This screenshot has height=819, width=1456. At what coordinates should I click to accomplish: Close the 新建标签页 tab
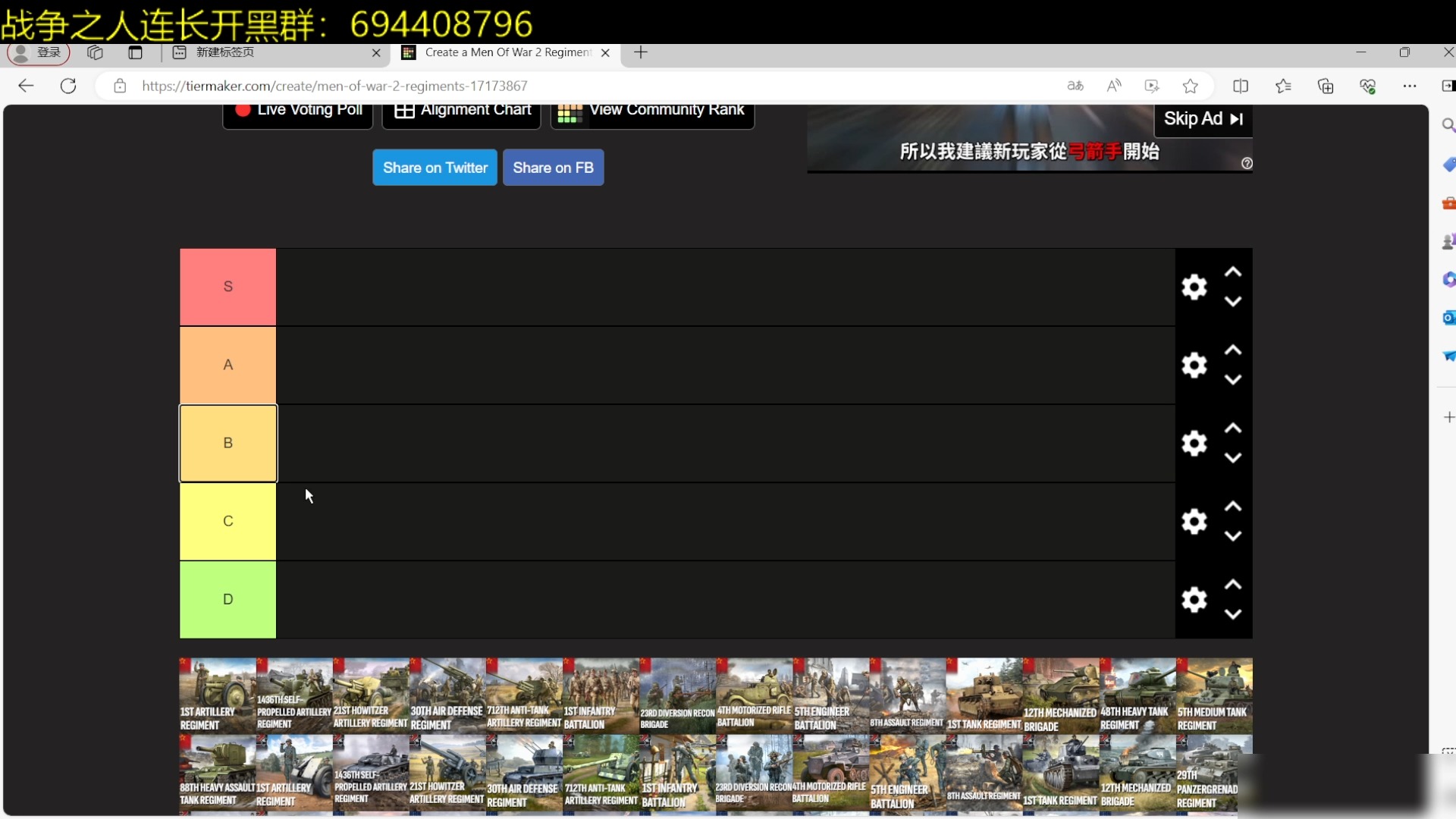point(376,53)
